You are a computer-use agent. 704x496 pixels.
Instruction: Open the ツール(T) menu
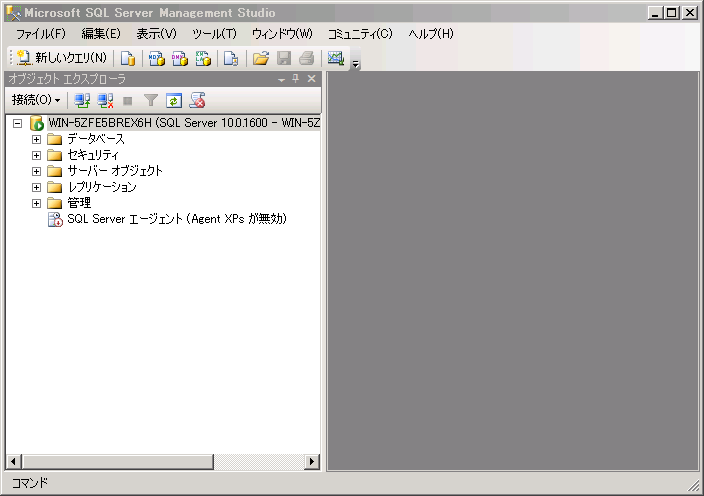214,34
